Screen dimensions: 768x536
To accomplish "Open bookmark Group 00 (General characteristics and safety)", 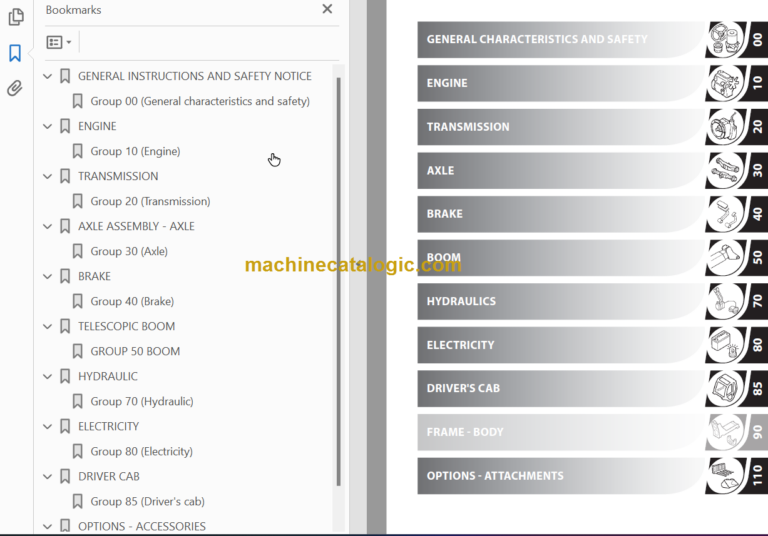I will (200, 101).
